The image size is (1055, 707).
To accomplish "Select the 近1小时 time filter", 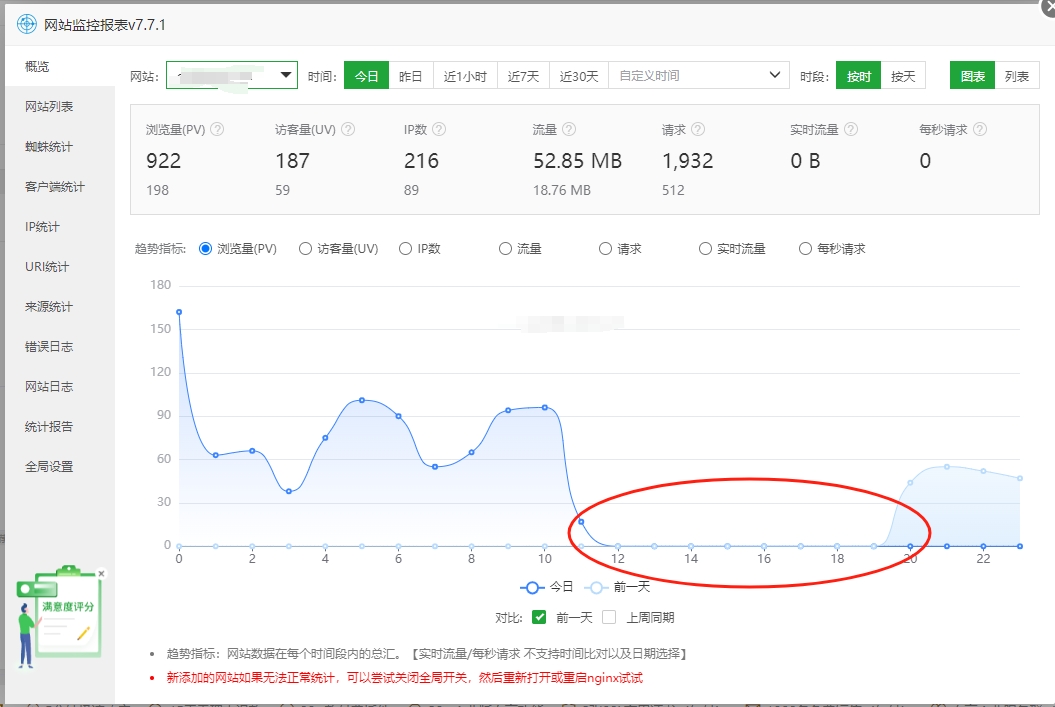I will (465, 75).
